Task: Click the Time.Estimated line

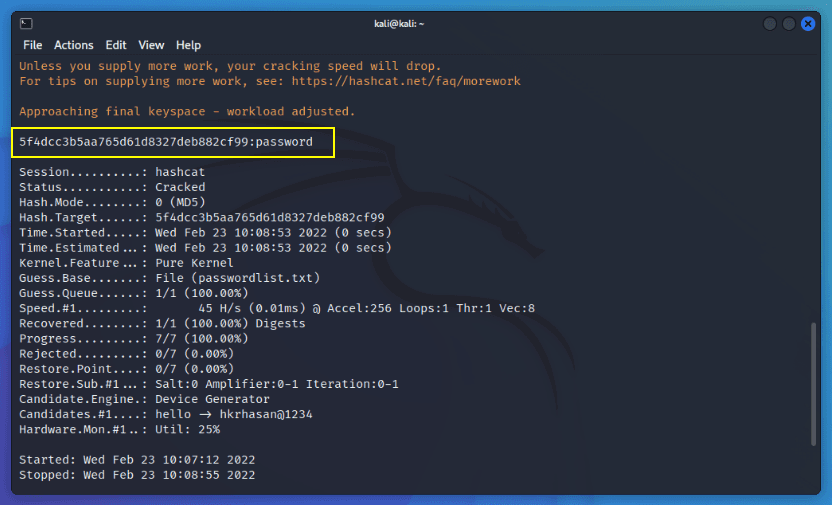Action: 205,248
